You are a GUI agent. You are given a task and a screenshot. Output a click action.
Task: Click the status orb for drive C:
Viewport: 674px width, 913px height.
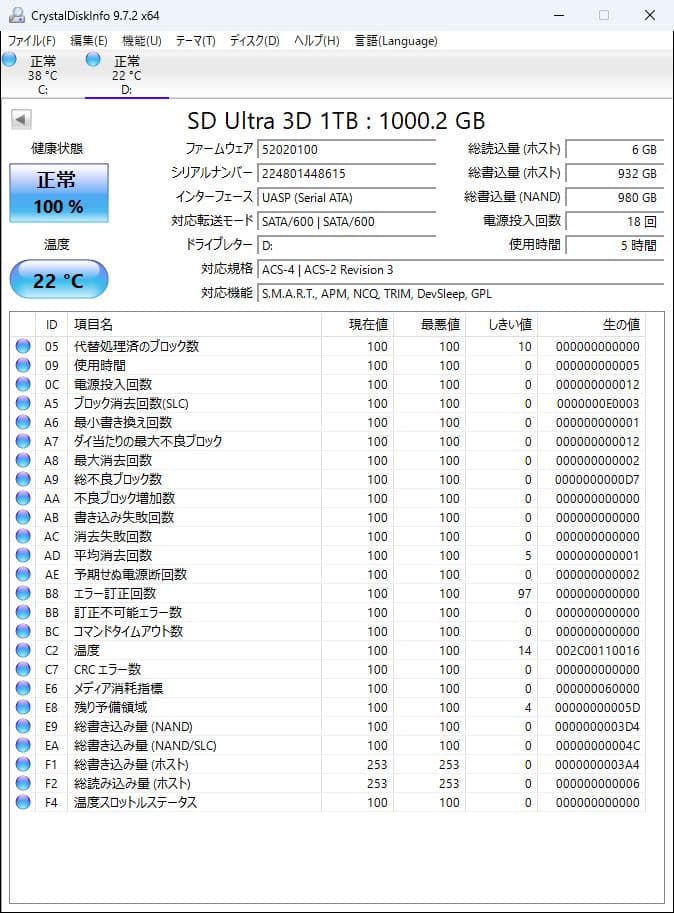9,59
